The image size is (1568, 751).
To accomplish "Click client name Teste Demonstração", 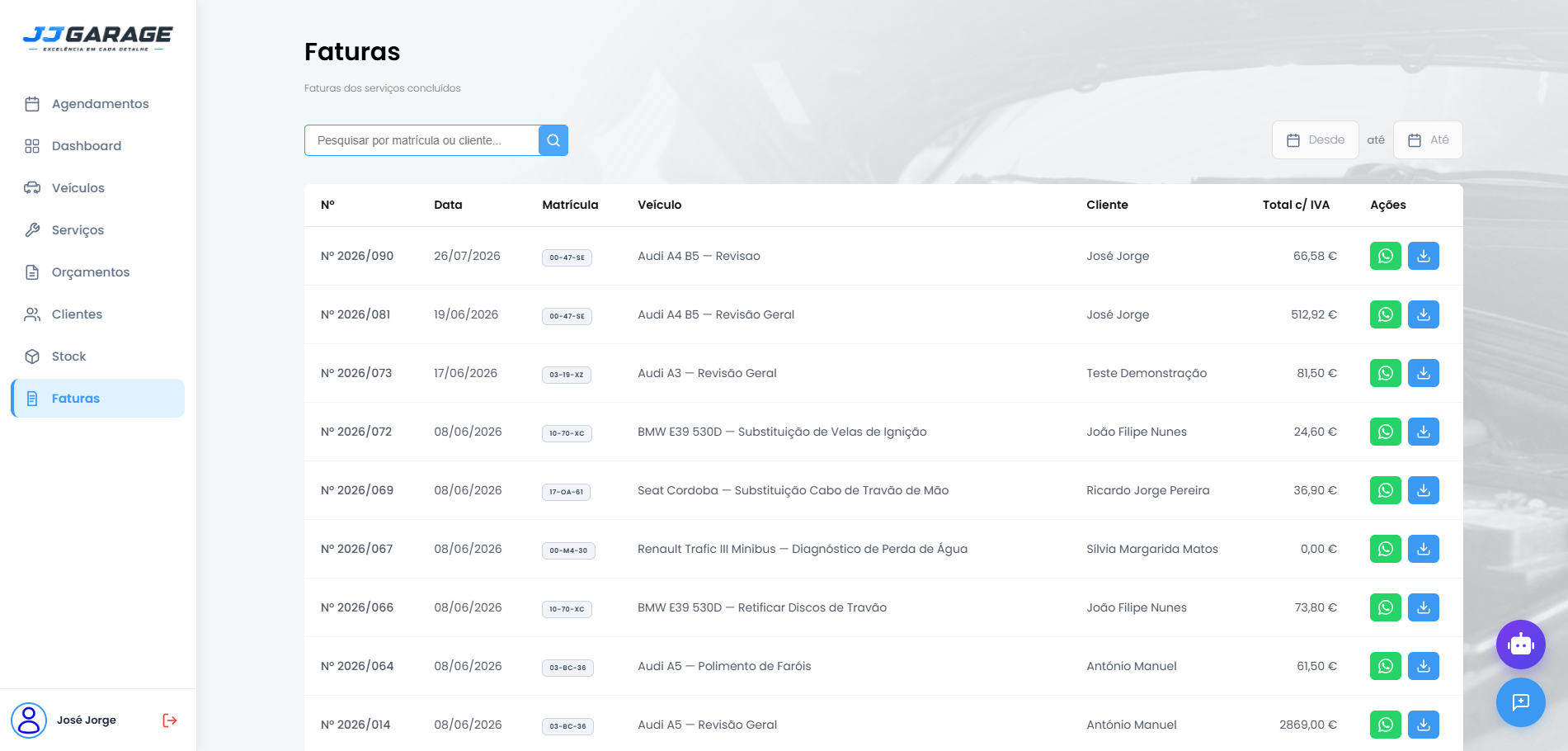I will pyautogui.click(x=1147, y=373).
